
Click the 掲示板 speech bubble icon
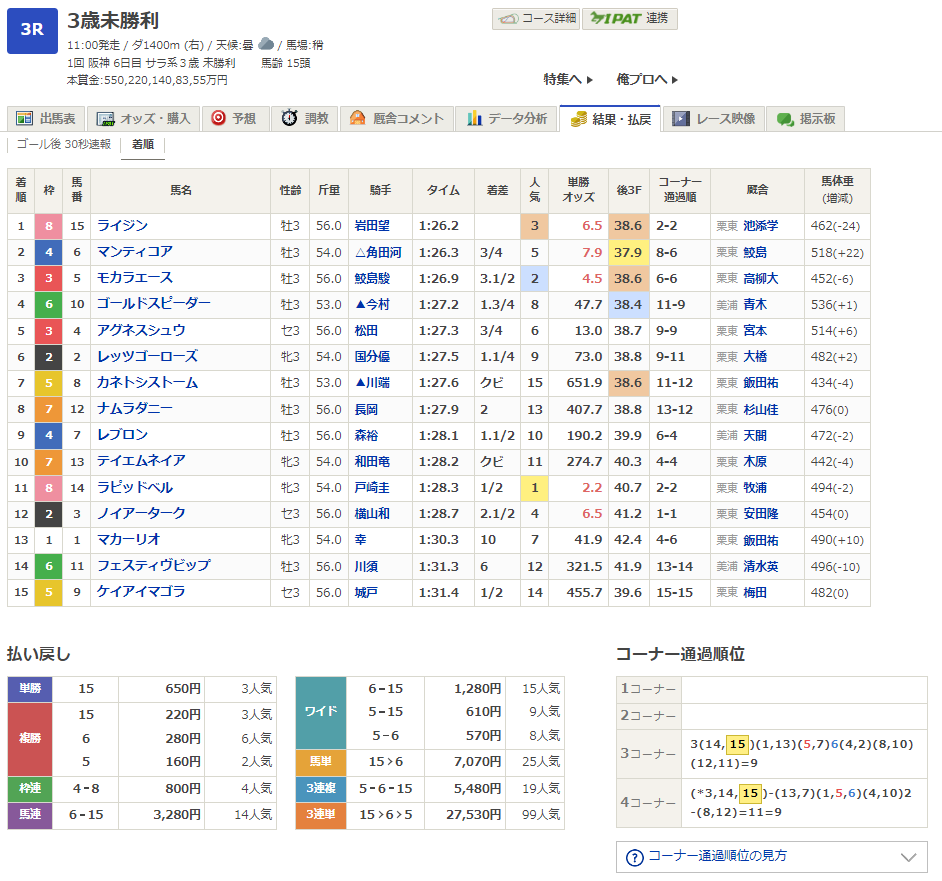[785, 119]
